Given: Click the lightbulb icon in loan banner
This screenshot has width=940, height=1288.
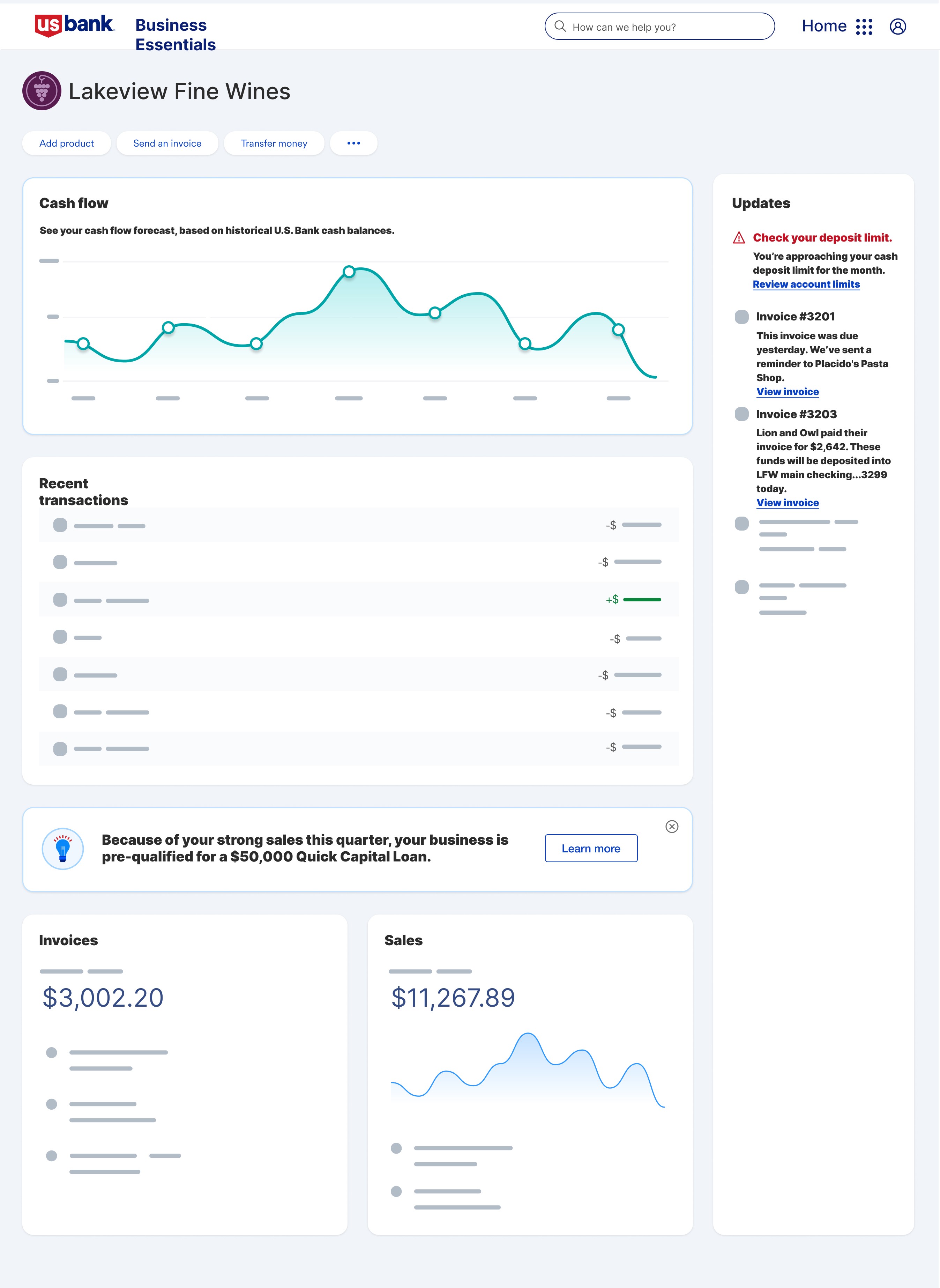Looking at the screenshot, I should [x=62, y=848].
